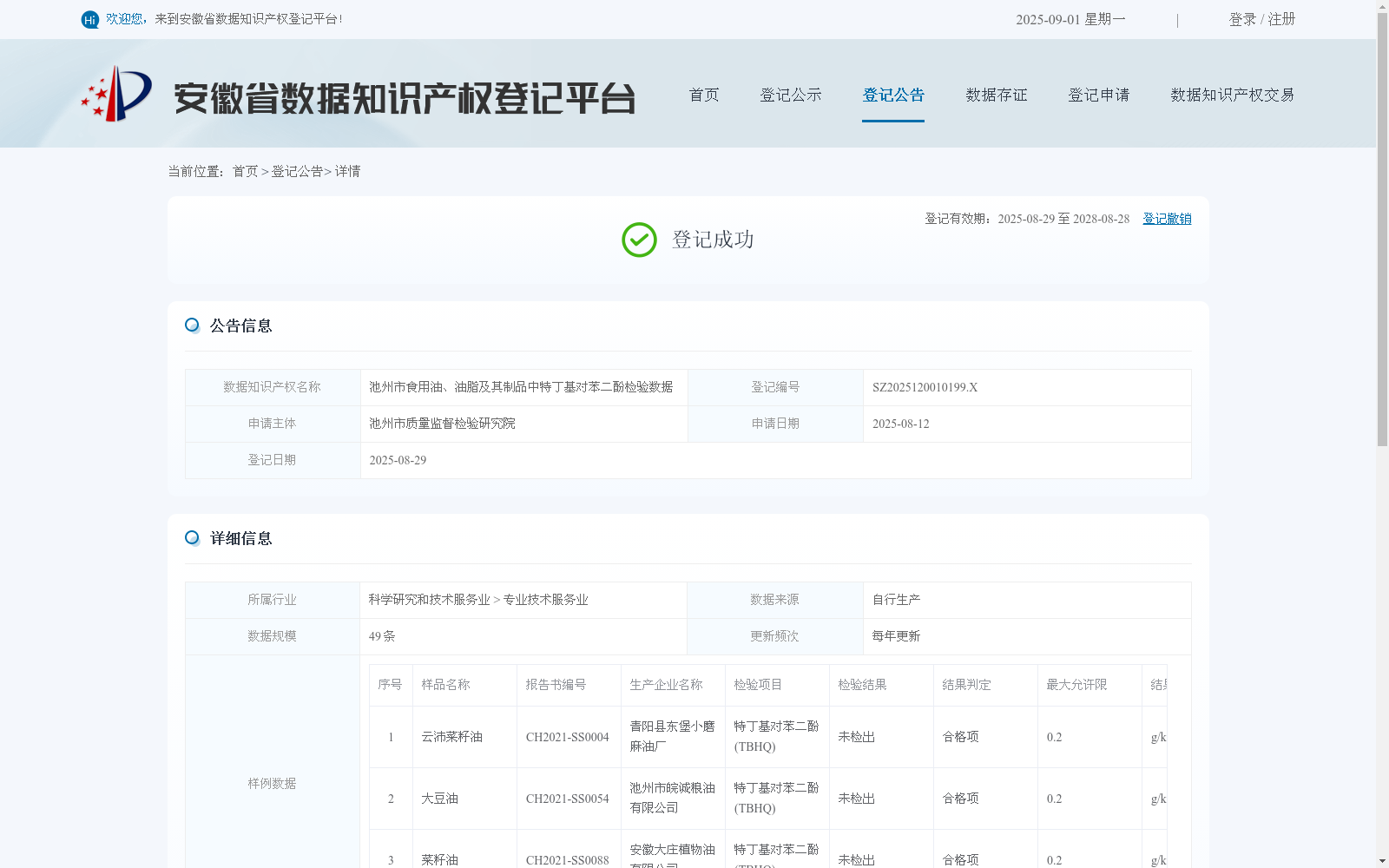Click 合格项 judgment in row 2
1389x868 pixels.
point(961,799)
